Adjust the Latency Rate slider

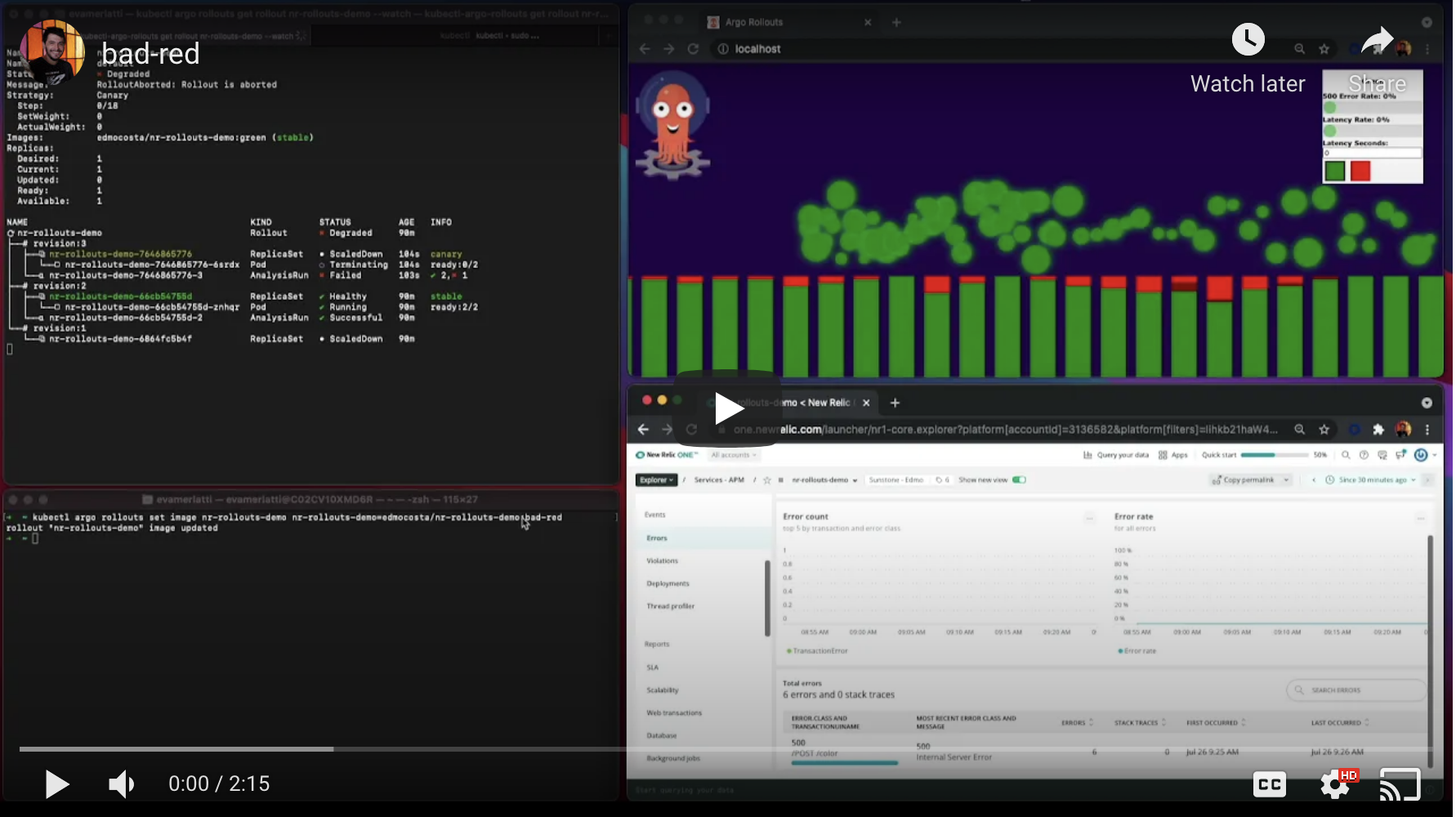point(1373,131)
